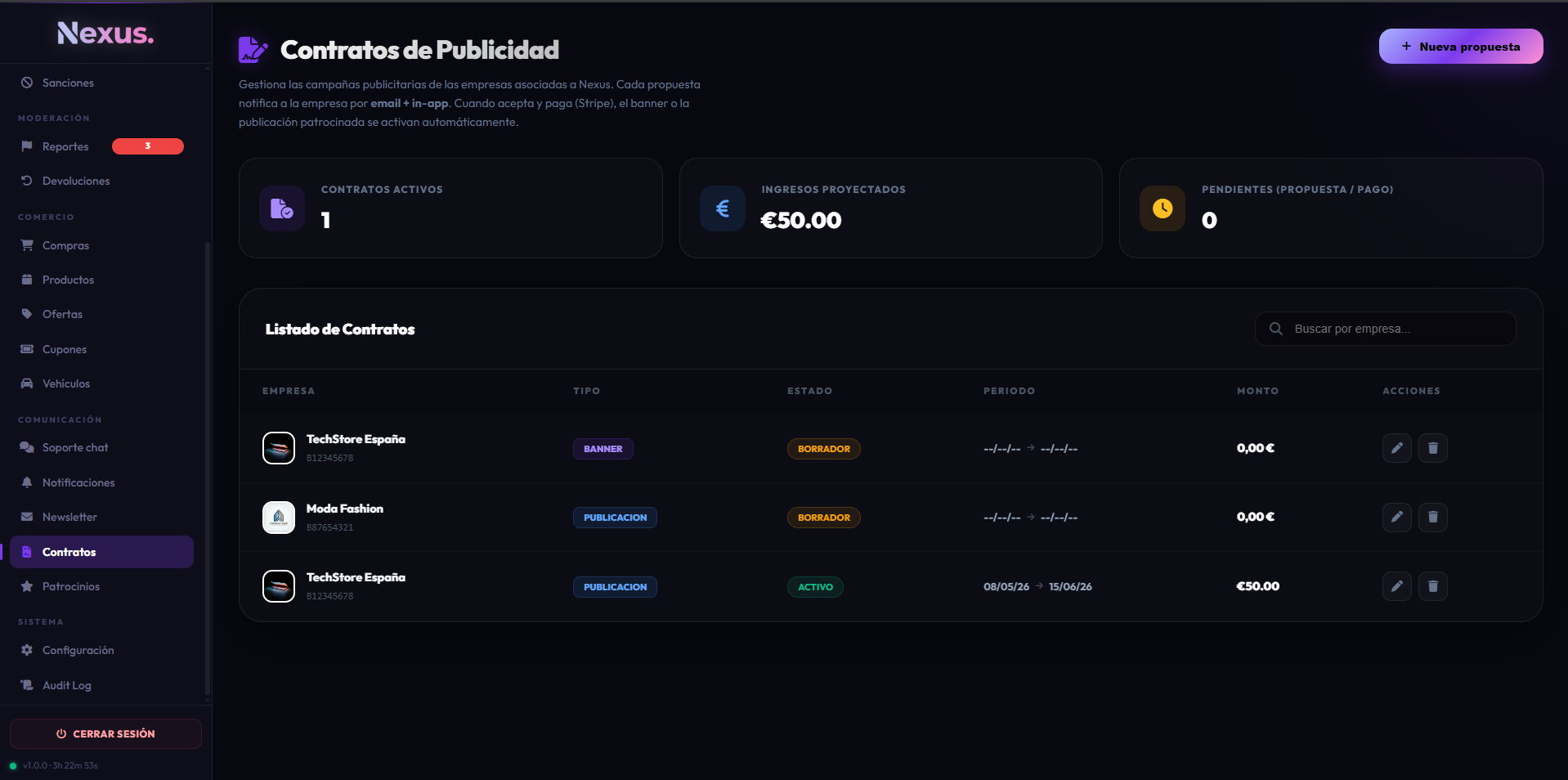Click the MONTO column header
The width and height of the screenshot is (1568, 780).
point(1257,391)
